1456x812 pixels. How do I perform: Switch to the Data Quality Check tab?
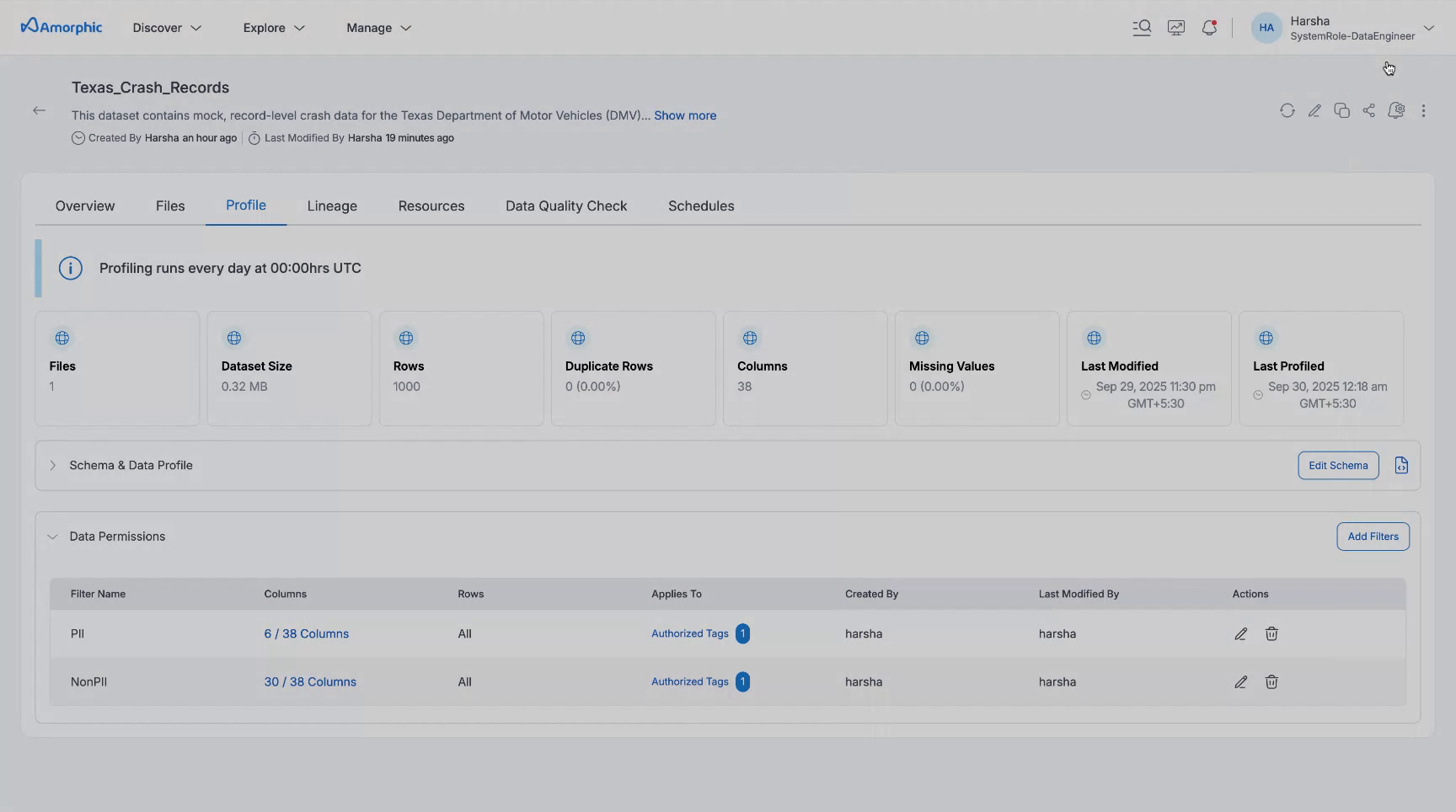(x=565, y=206)
